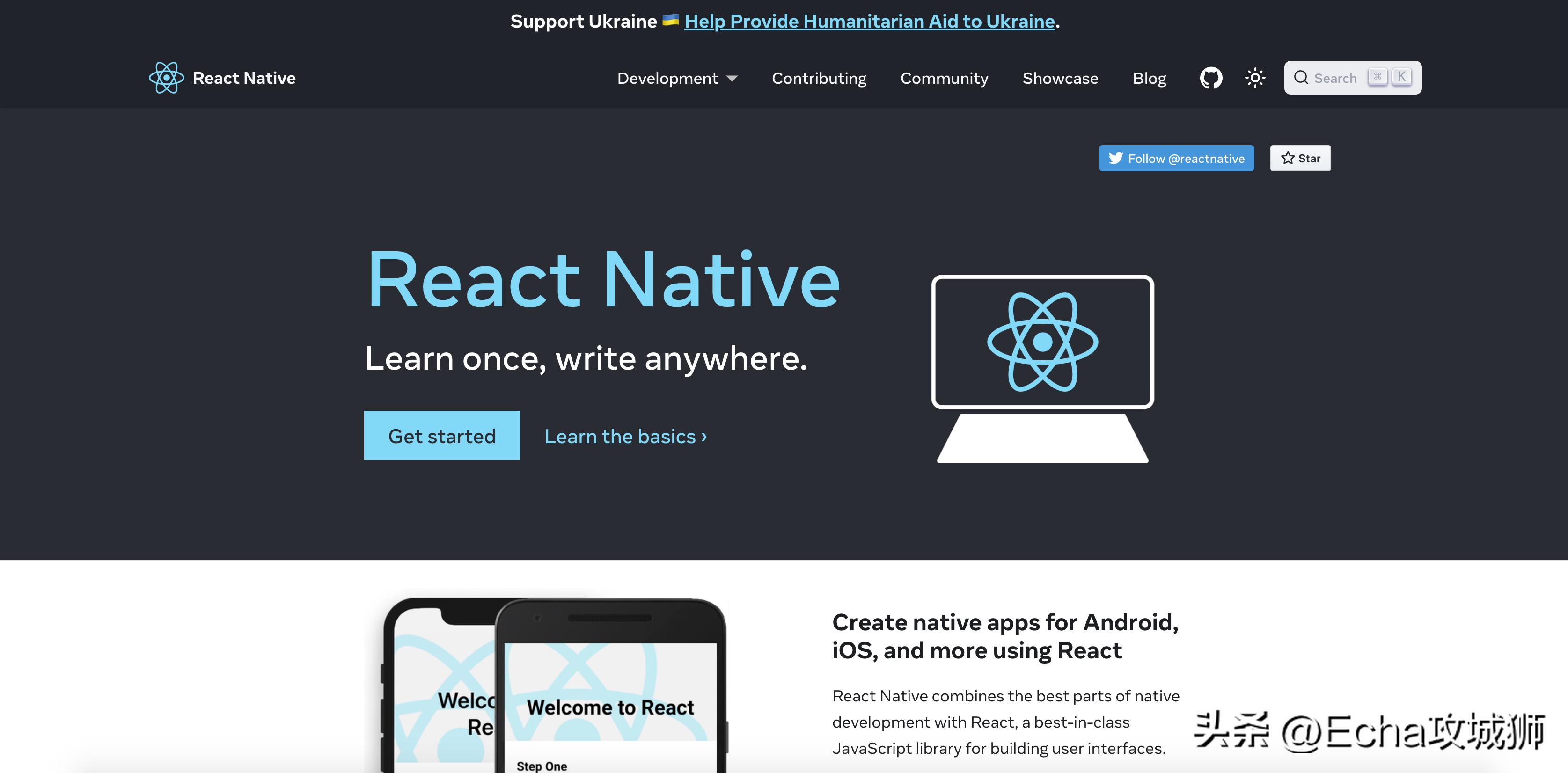Toggle the light/dark mode icon

[x=1255, y=77]
